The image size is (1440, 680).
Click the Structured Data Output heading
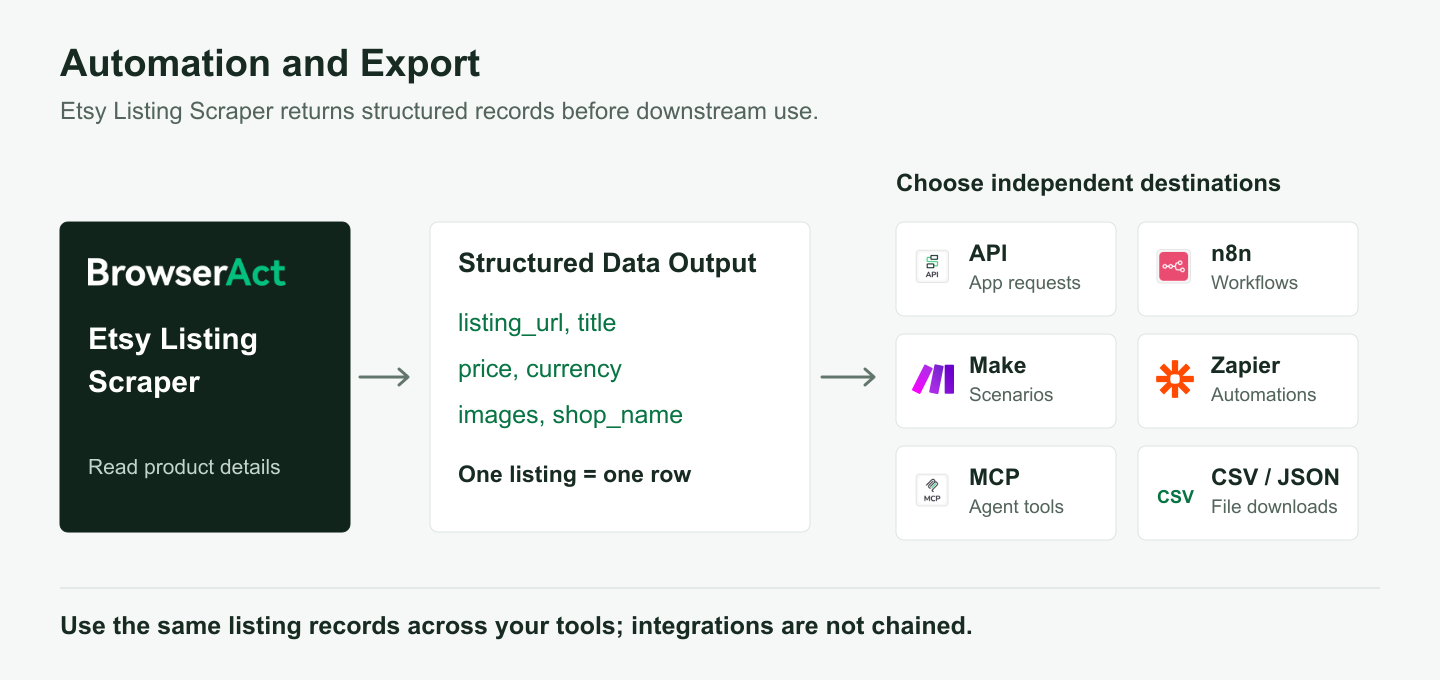(x=607, y=263)
